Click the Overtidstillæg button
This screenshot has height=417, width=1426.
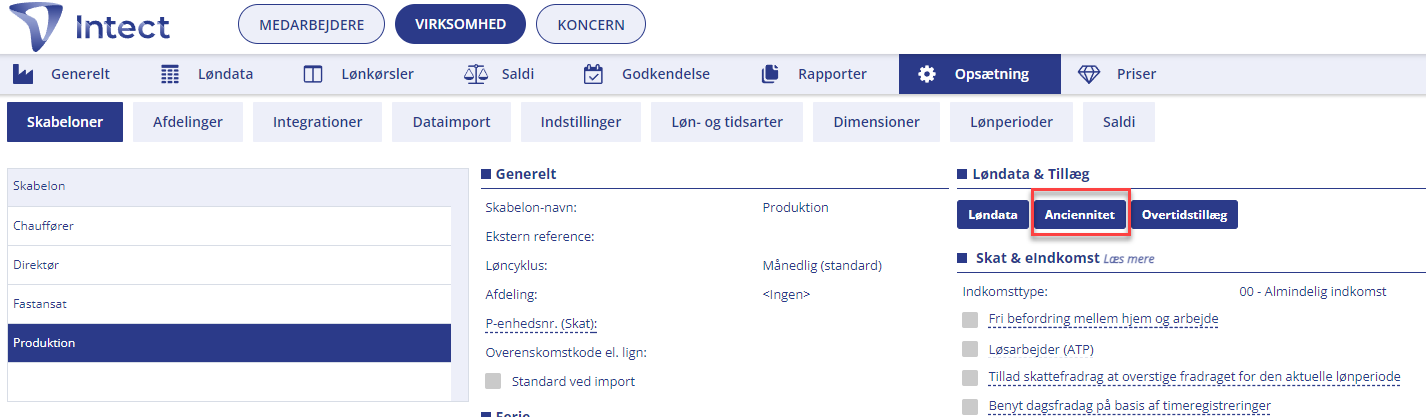[x=1184, y=214]
